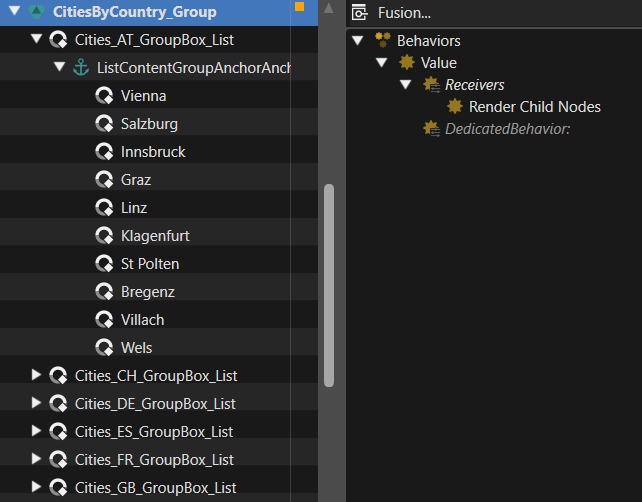Screen dimensions: 642x502
Task: Click the Cities_AT_GroupBox_List node icon
Action: point(58,40)
